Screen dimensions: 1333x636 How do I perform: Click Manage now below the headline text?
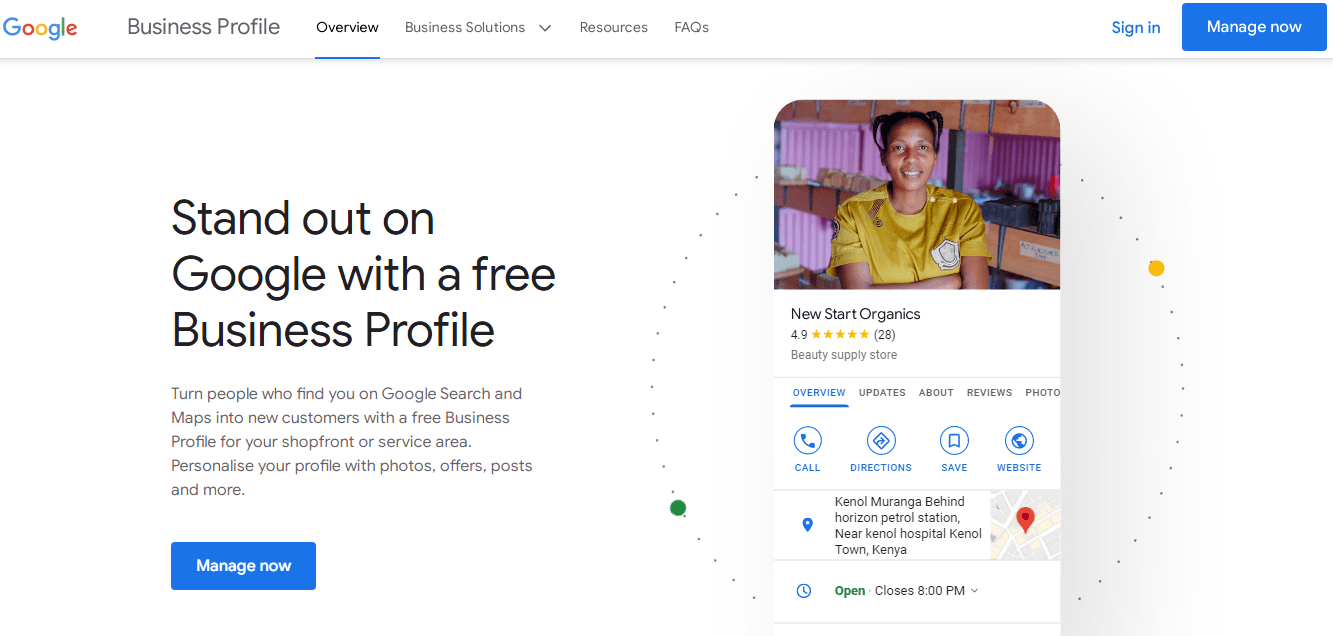[243, 566]
